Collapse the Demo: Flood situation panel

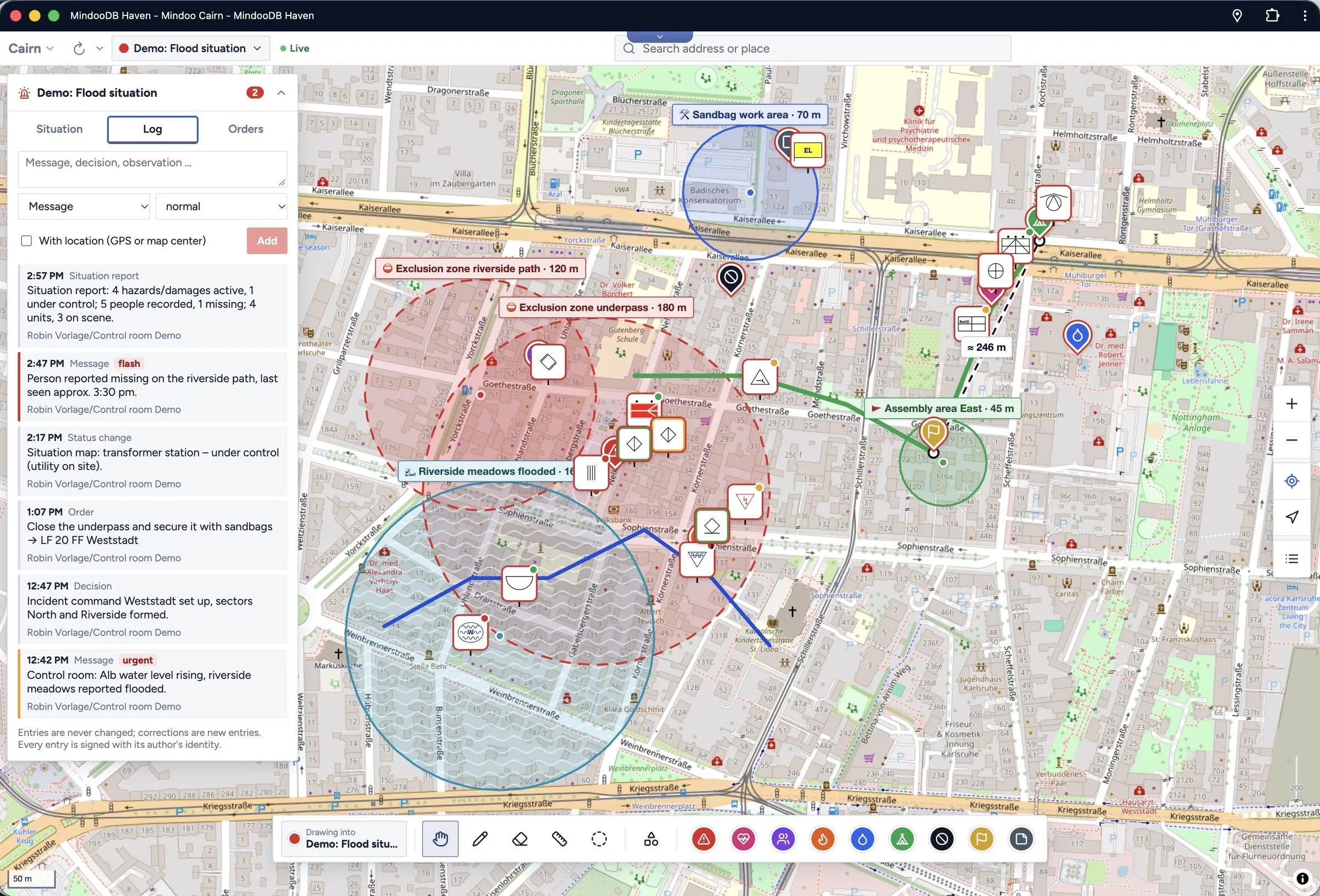pyautogui.click(x=281, y=92)
